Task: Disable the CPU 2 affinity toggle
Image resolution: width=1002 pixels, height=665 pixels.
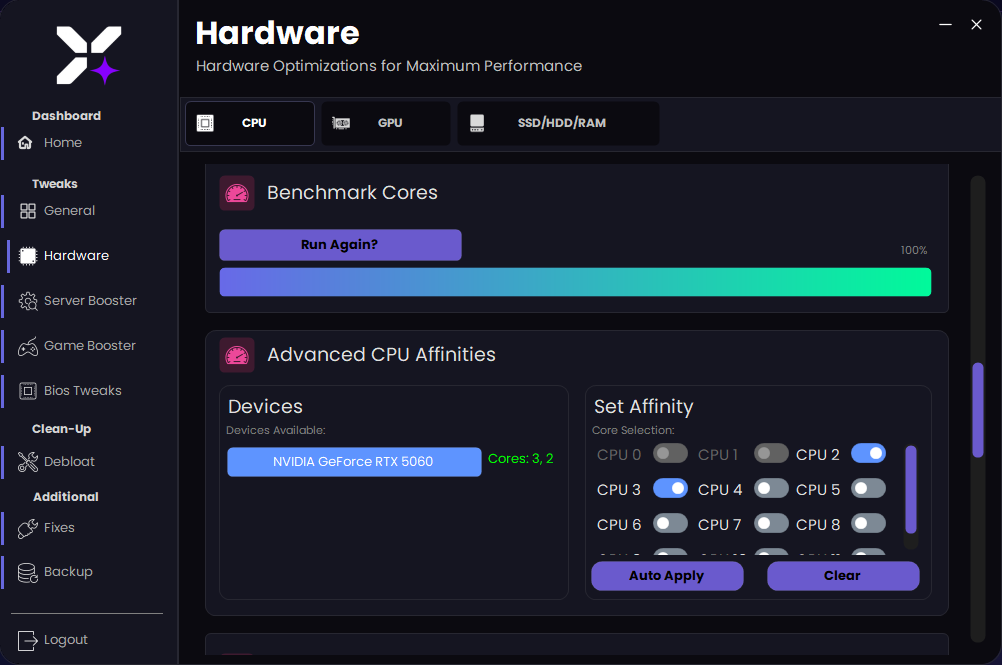Action: click(x=868, y=453)
